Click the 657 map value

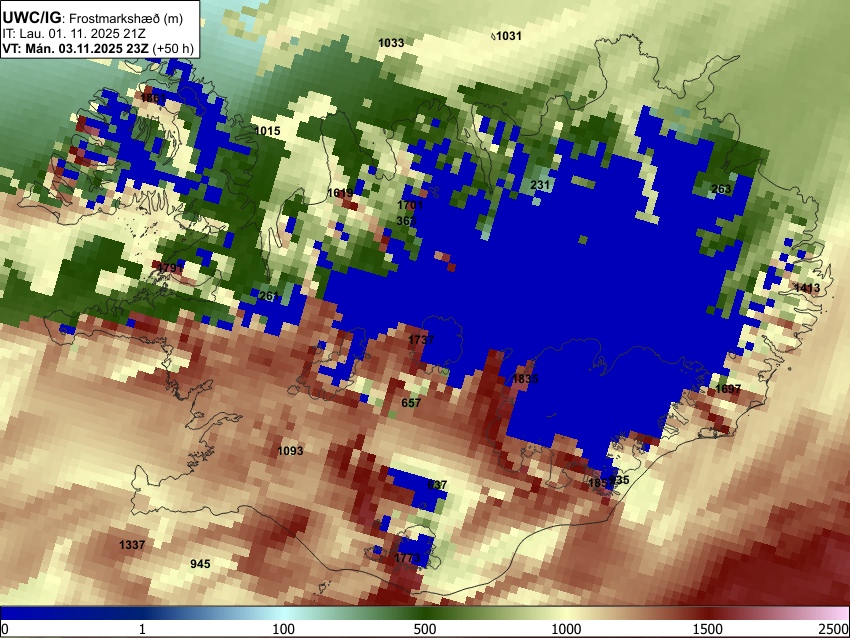pyautogui.click(x=411, y=403)
